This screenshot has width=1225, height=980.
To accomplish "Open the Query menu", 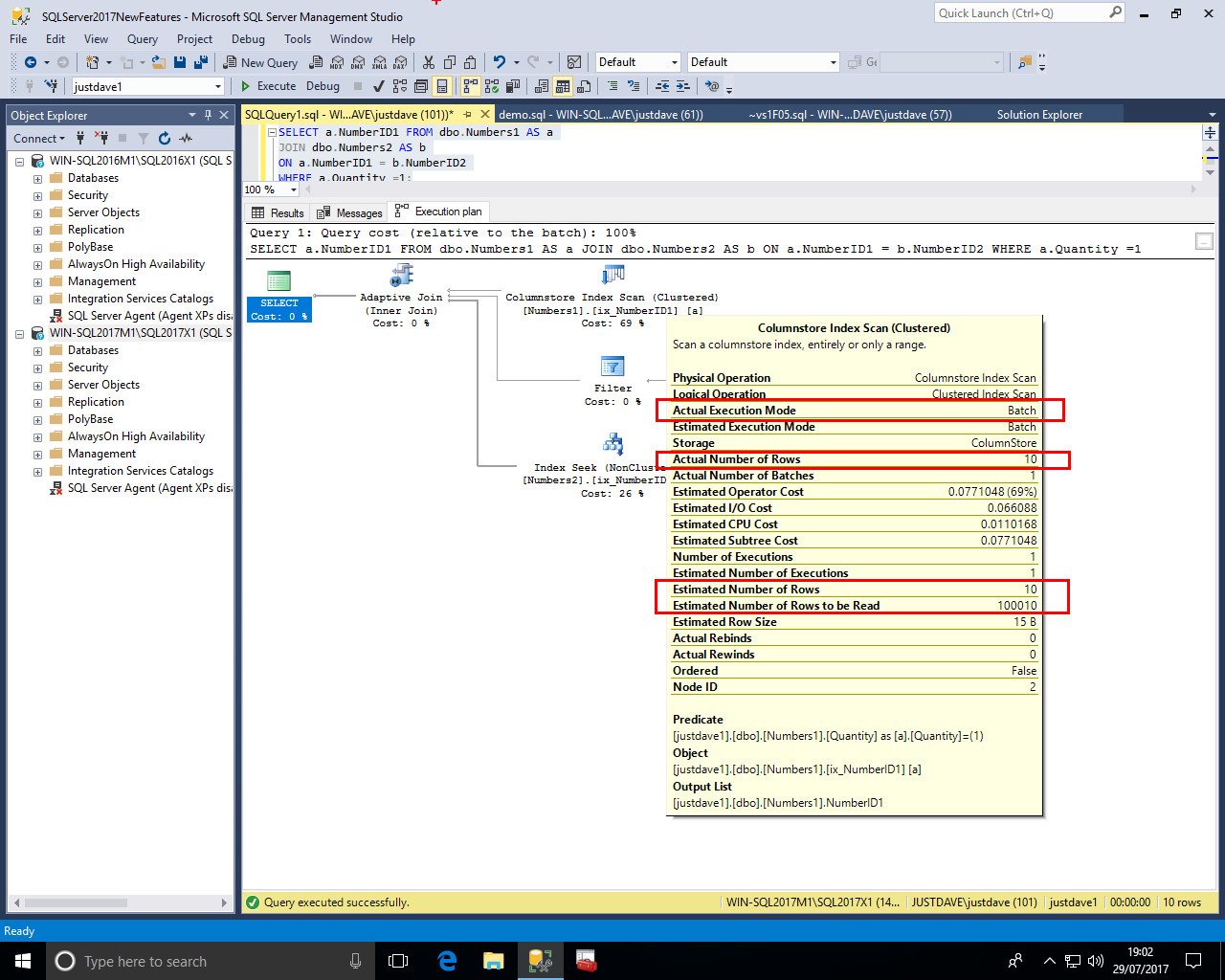I will click(142, 39).
